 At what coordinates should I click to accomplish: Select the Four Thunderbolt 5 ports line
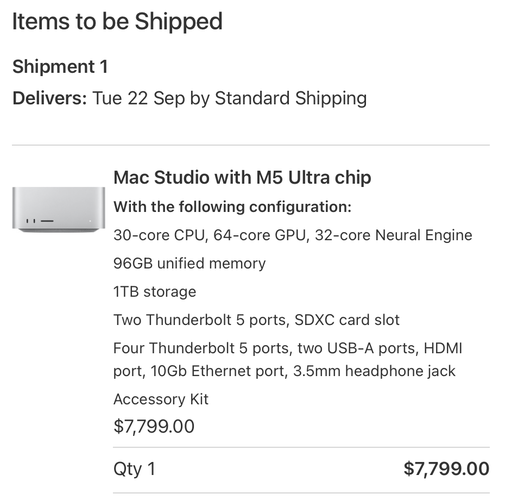pos(288,348)
